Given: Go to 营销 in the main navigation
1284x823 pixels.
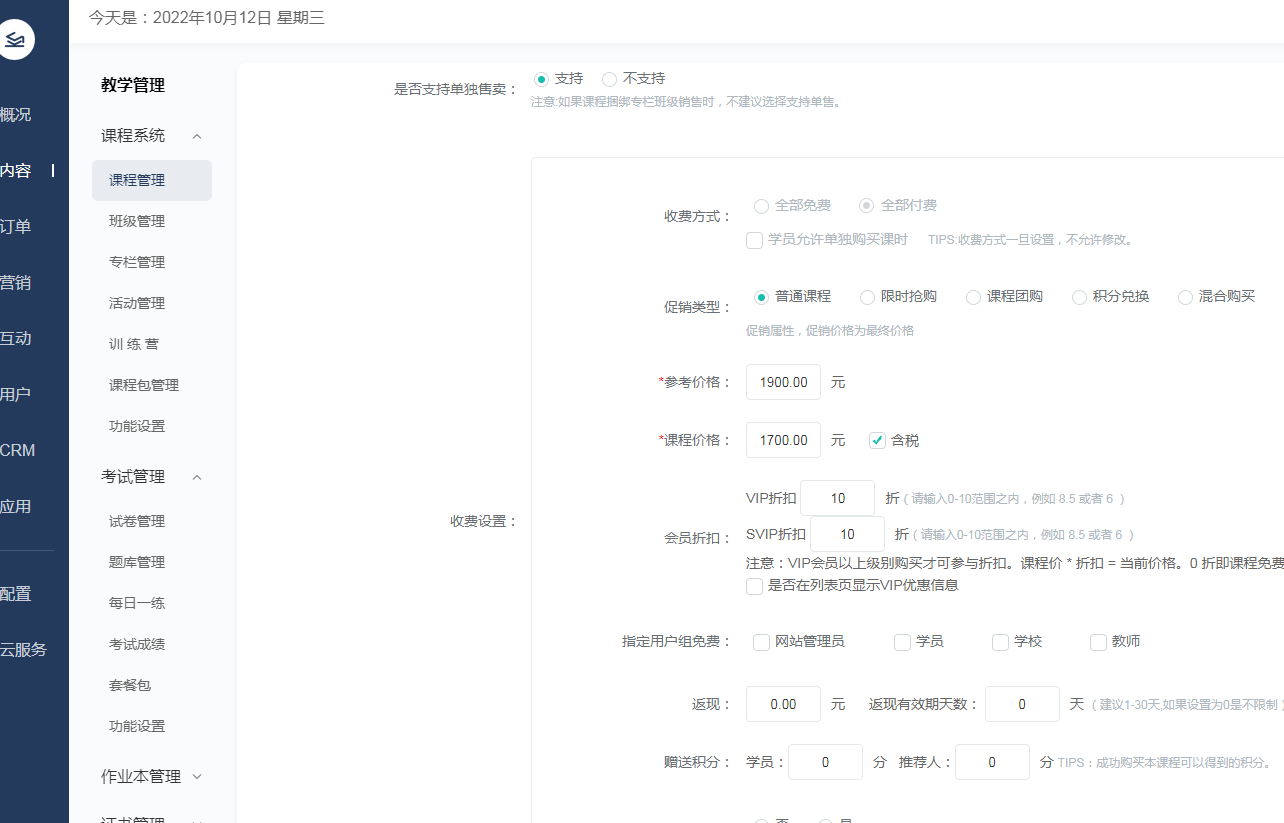Looking at the screenshot, I should click(16, 283).
